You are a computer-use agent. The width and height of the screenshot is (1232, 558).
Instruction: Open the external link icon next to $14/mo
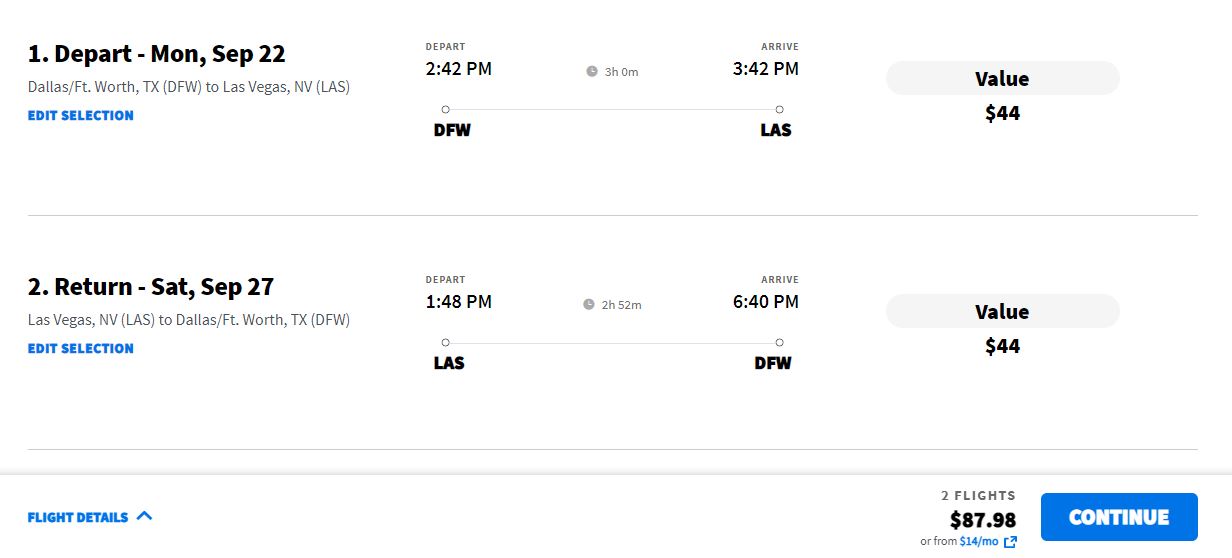point(1010,541)
